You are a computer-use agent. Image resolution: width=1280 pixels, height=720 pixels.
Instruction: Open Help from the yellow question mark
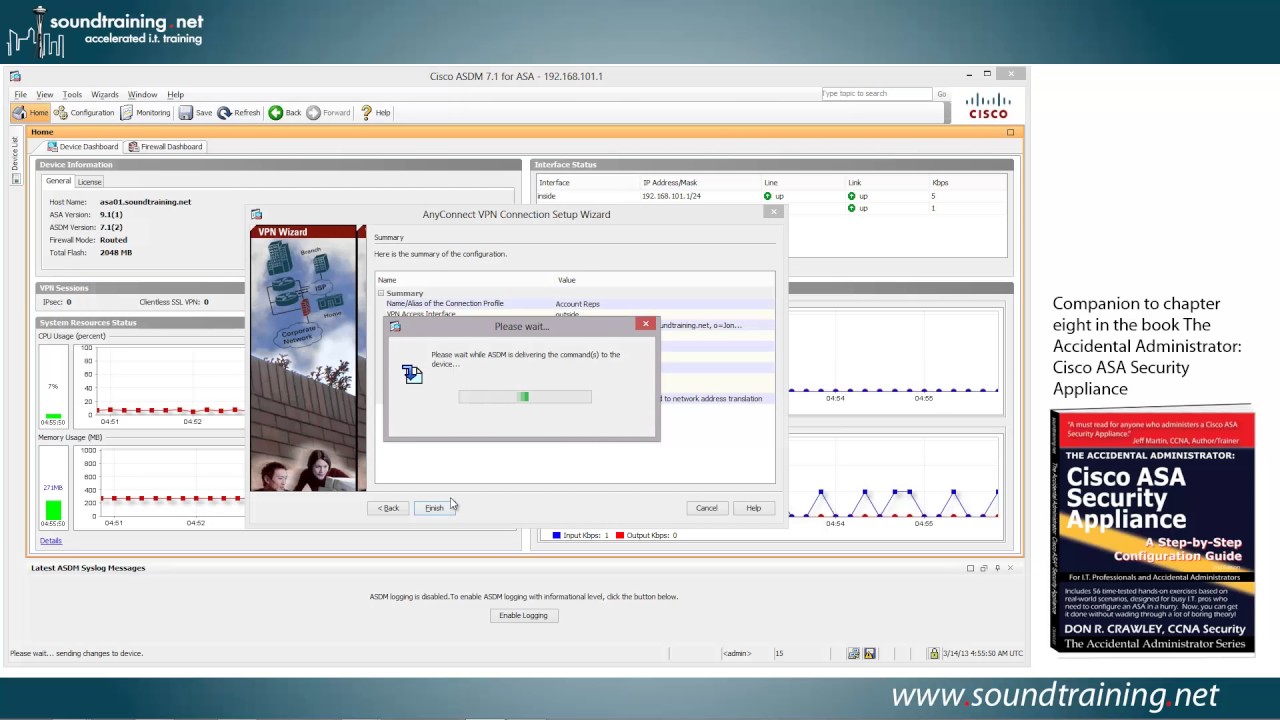[x=375, y=113]
